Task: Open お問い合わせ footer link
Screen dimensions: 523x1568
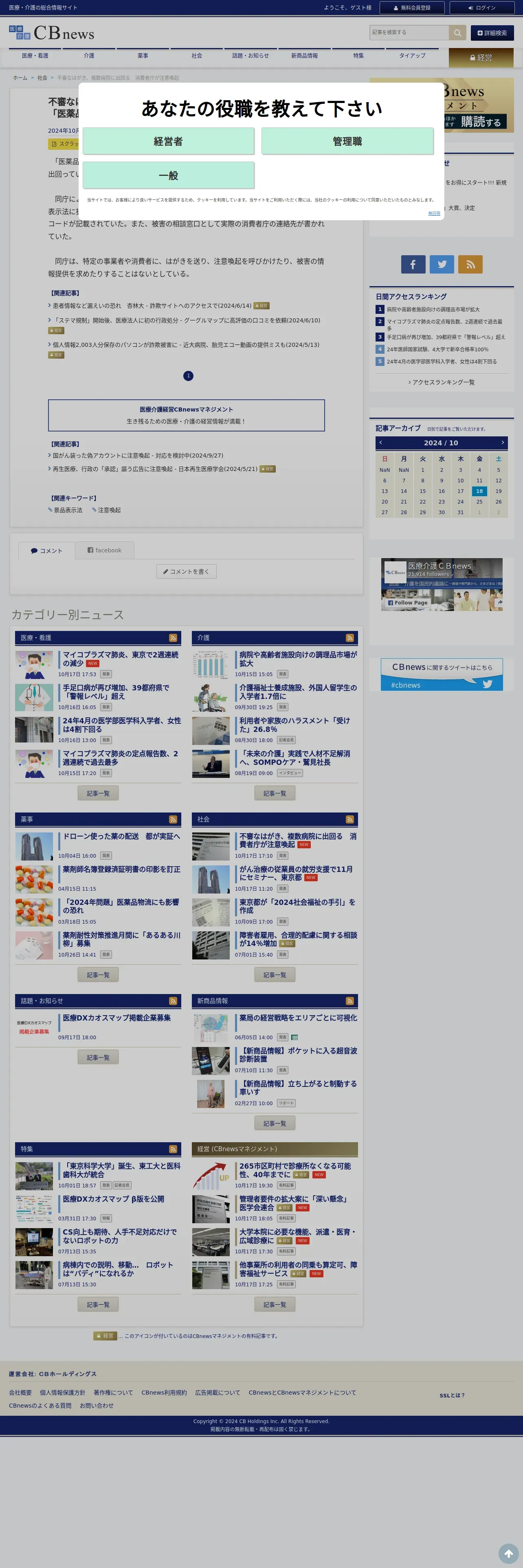Action: click(97, 1406)
